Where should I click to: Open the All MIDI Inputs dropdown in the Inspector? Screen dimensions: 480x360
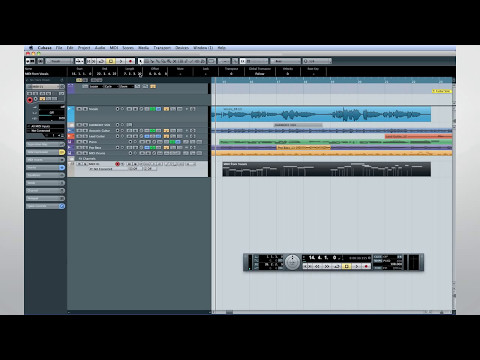(45, 127)
